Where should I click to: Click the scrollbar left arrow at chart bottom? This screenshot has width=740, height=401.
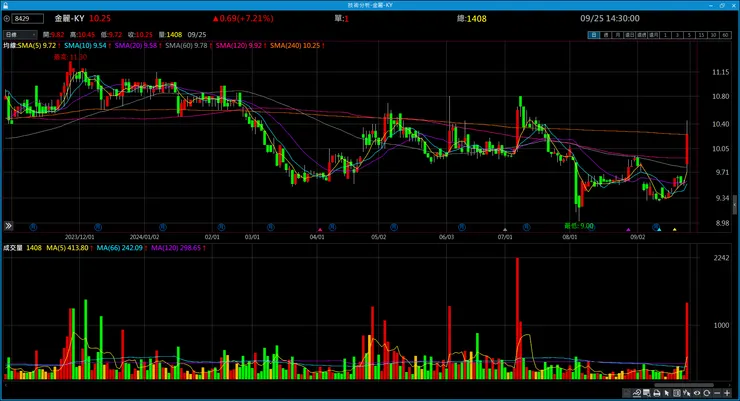click(x=6, y=385)
